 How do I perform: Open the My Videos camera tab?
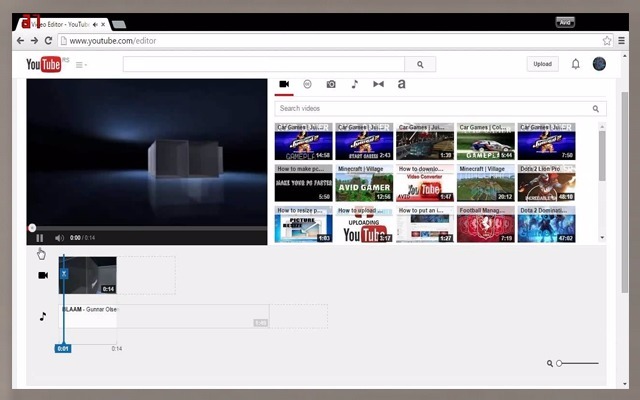pos(284,84)
